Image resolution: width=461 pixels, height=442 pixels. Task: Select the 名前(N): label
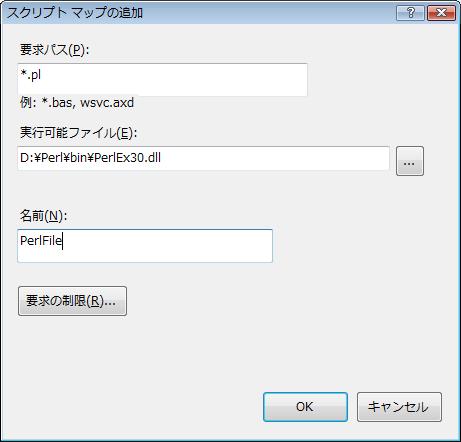point(44,216)
